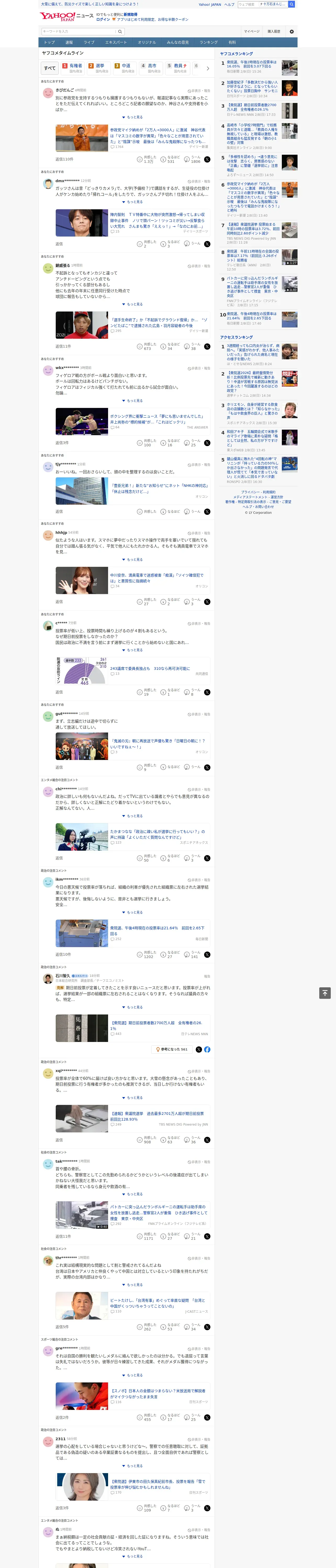Open マイページ link
The height and width of the screenshot is (1568, 336).
(252, 32)
